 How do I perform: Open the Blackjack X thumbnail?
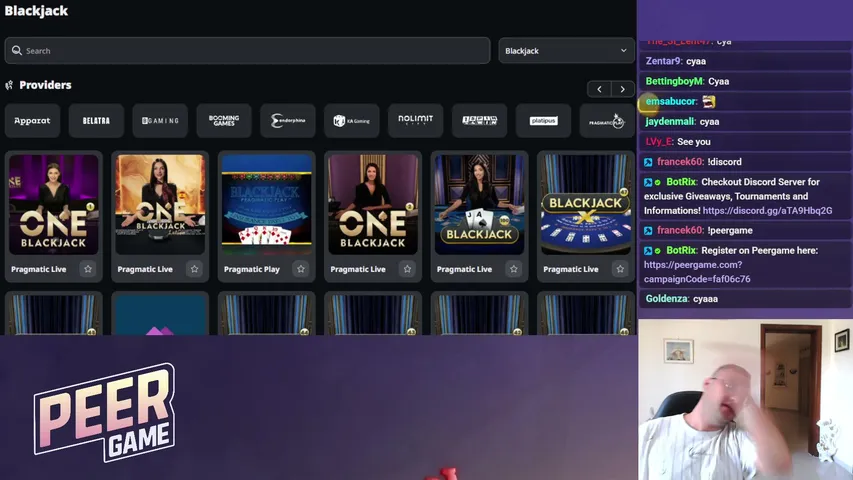(586, 205)
